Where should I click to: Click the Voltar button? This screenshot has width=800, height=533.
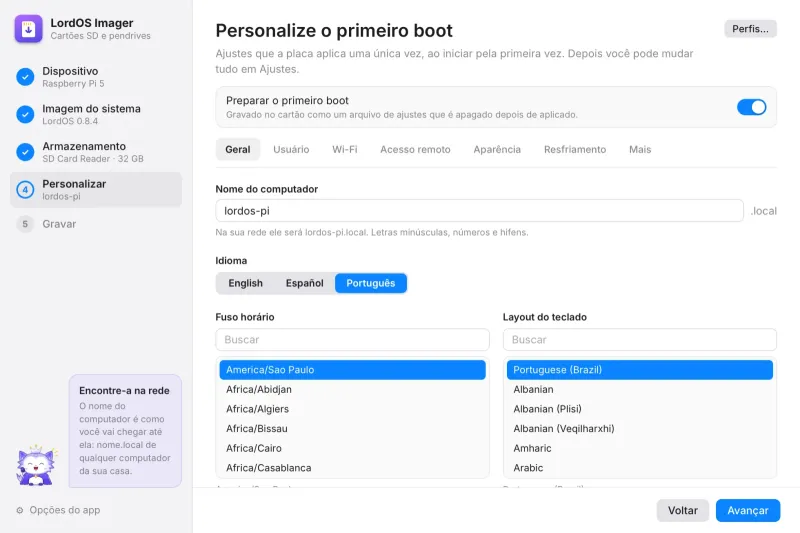pyautogui.click(x=683, y=511)
